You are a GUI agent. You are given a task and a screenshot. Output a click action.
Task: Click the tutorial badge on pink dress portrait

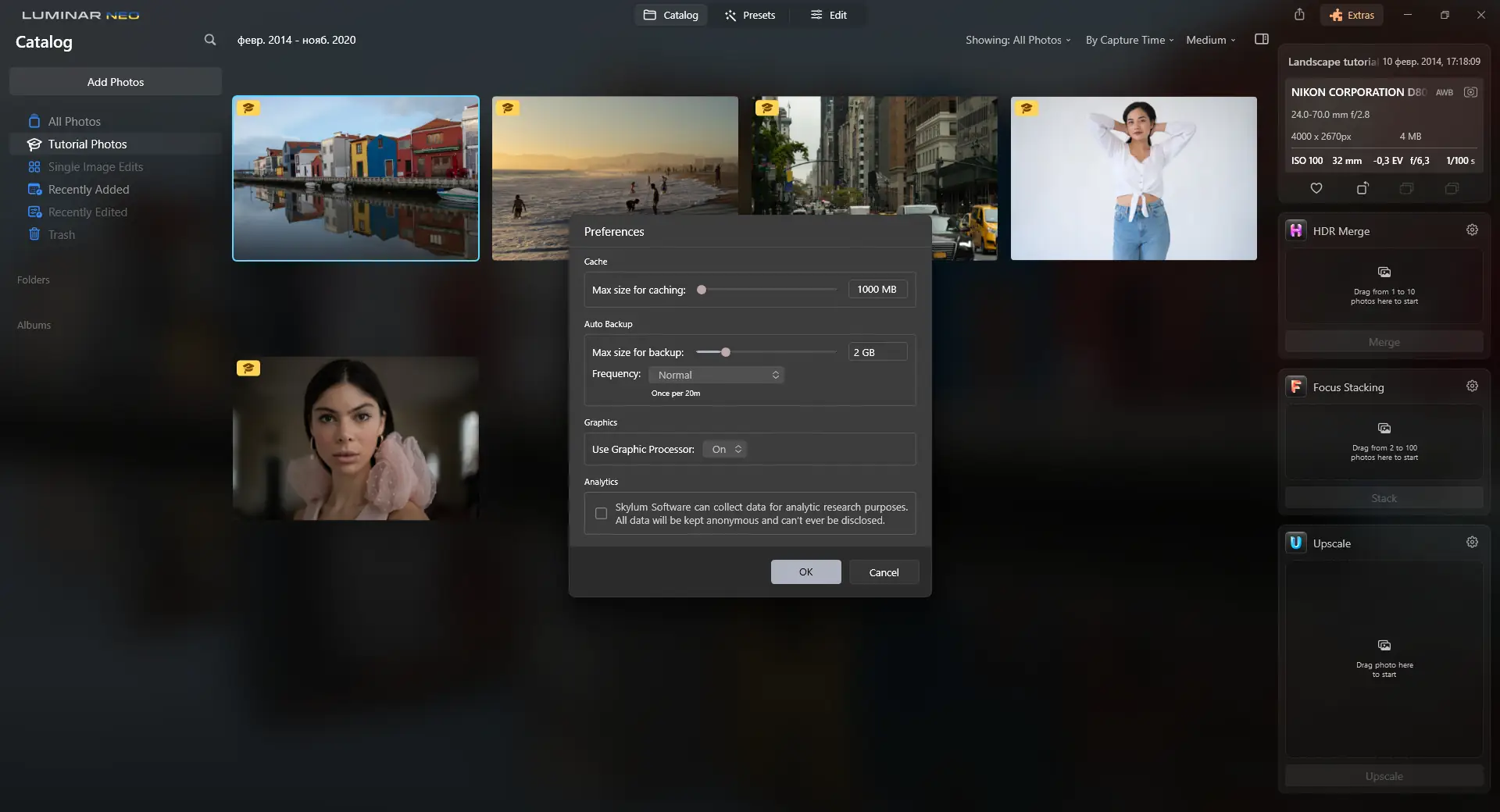click(x=248, y=369)
